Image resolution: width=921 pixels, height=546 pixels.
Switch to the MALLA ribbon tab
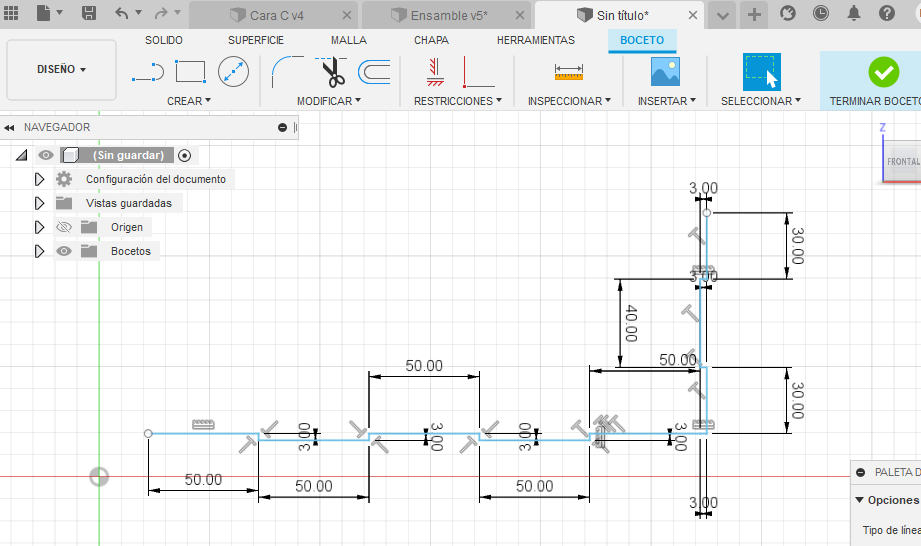pyautogui.click(x=349, y=40)
